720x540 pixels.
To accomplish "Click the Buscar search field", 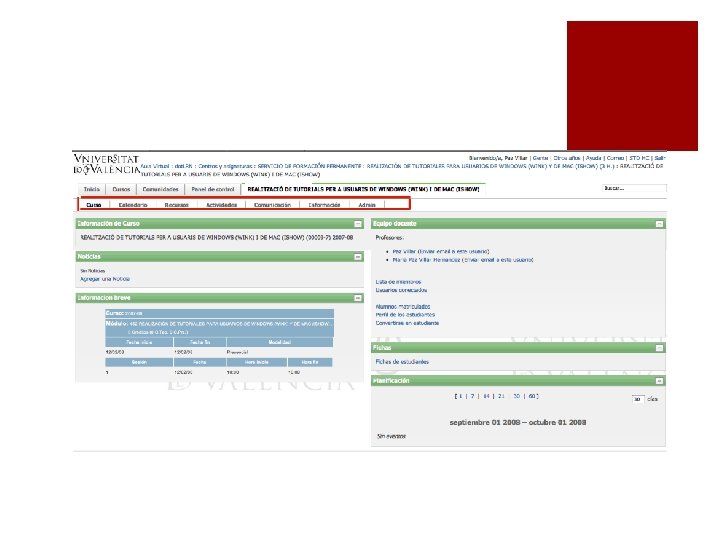I will (x=634, y=188).
